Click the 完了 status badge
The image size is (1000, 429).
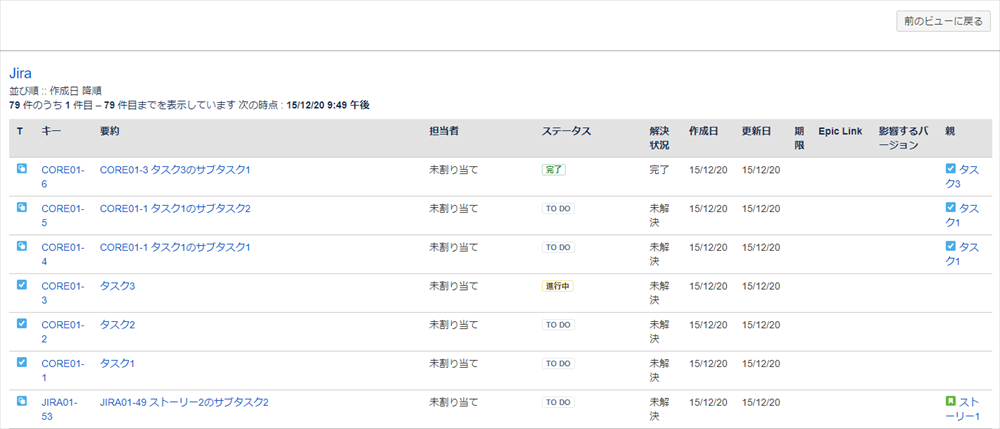point(554,170)
